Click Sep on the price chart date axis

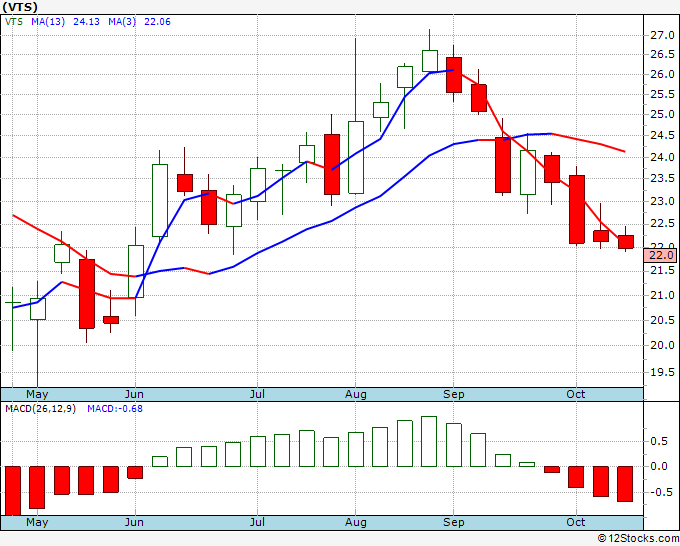pos(454,395)
